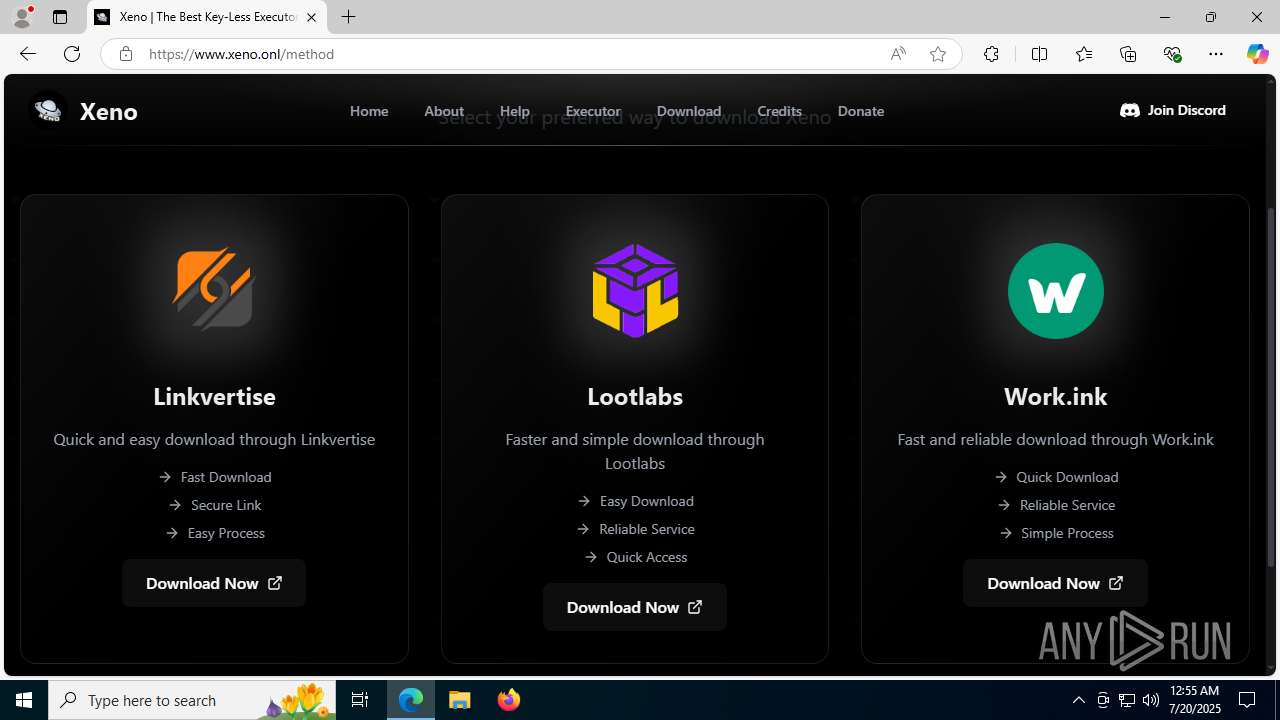
Task: Open browser Extensions menu
Action: point(991,54)
